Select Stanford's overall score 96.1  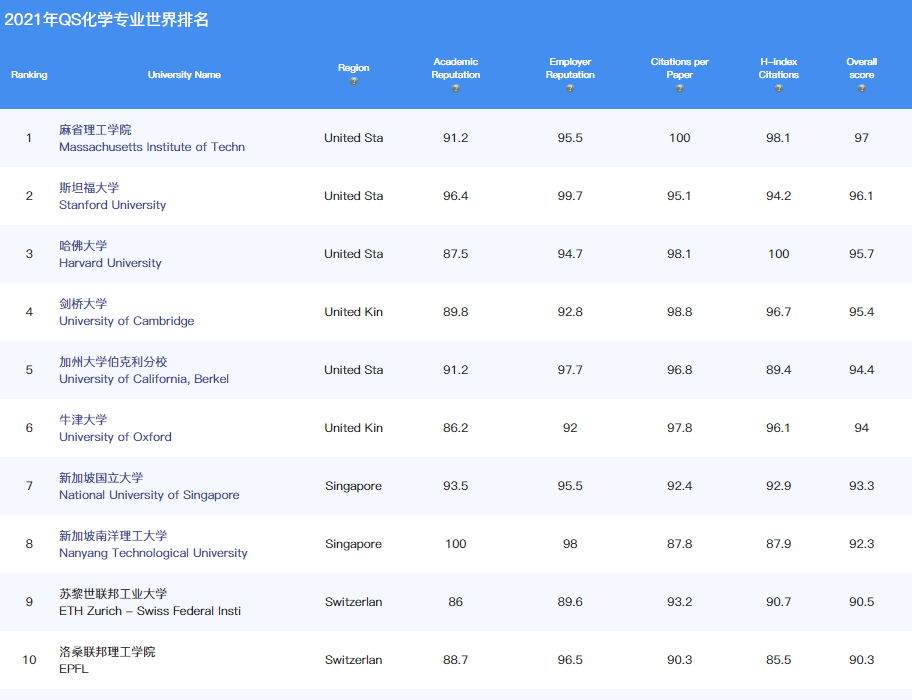click(x=861, y=196)
